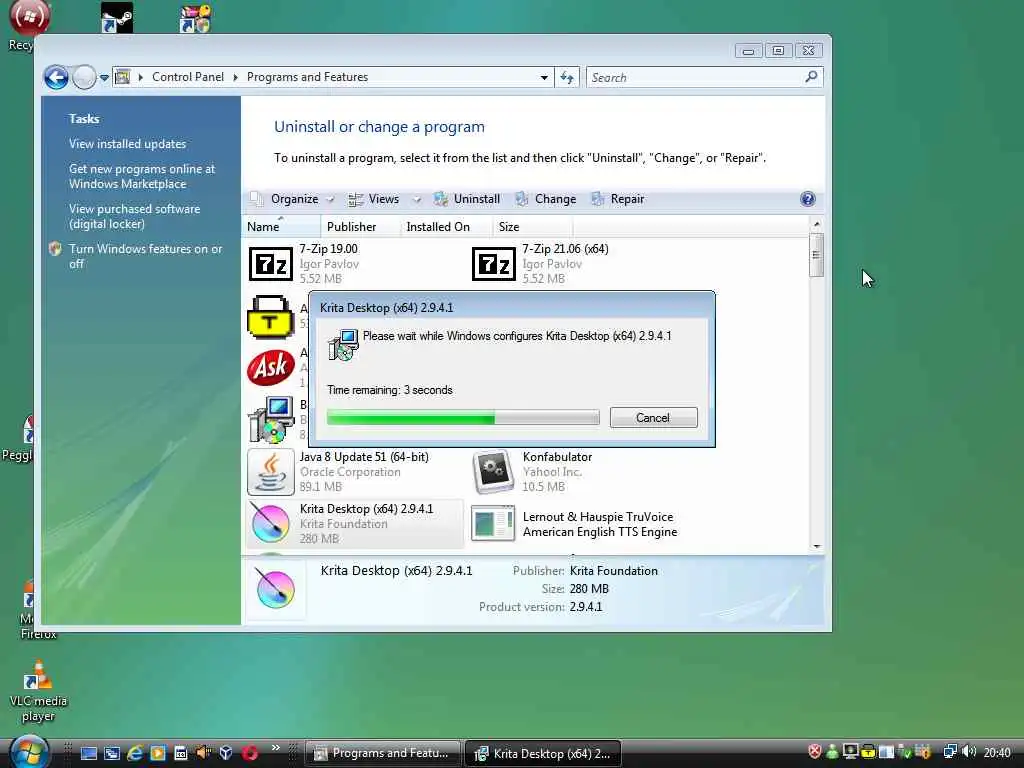This screenshot has height=768, width=1024.
Task: Open Get new programs online at Windows Marketplace
Action: (142, 176)
